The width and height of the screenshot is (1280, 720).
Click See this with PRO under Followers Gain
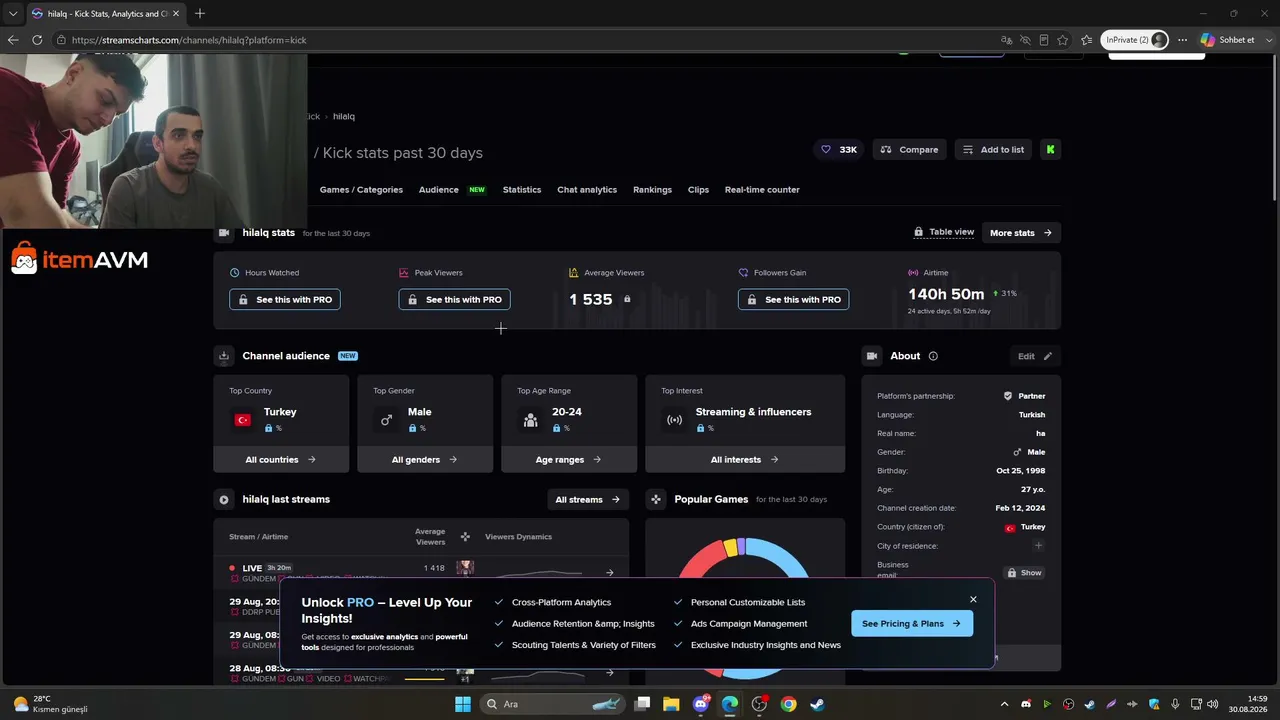tap(794, 299)
